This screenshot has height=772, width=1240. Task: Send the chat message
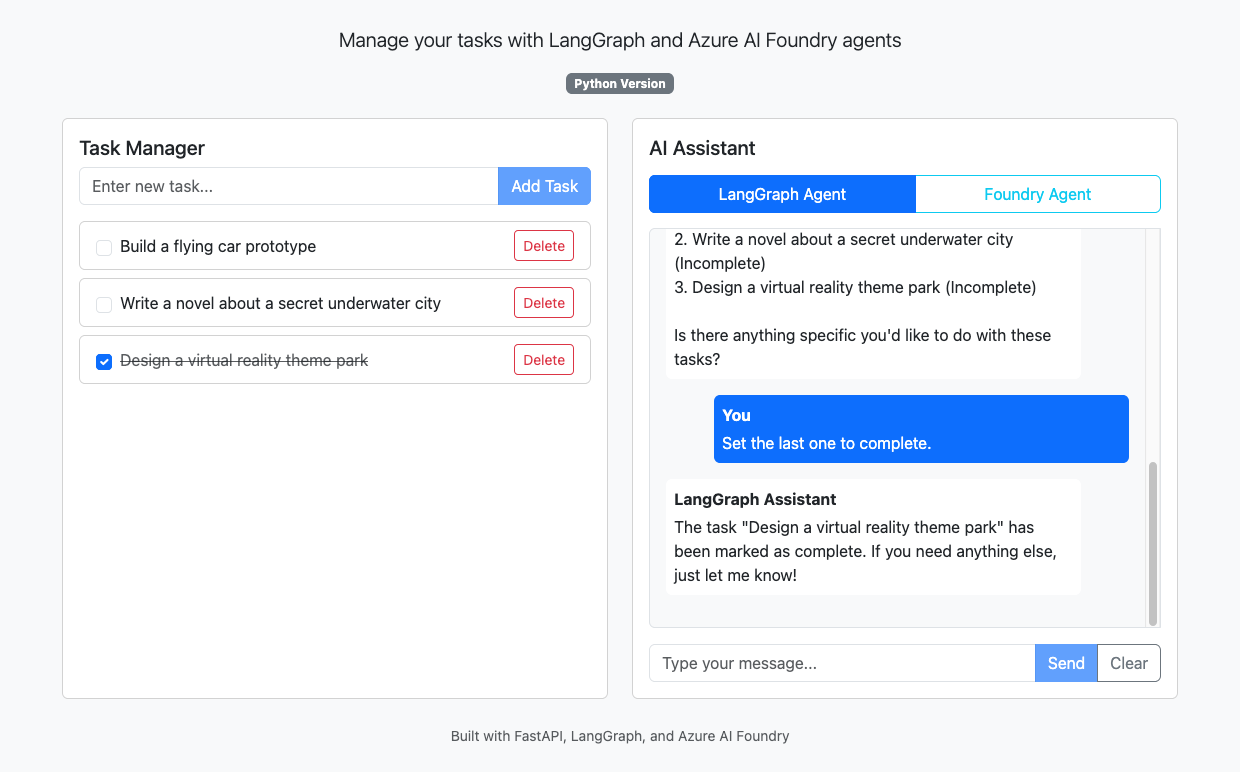1066,663
